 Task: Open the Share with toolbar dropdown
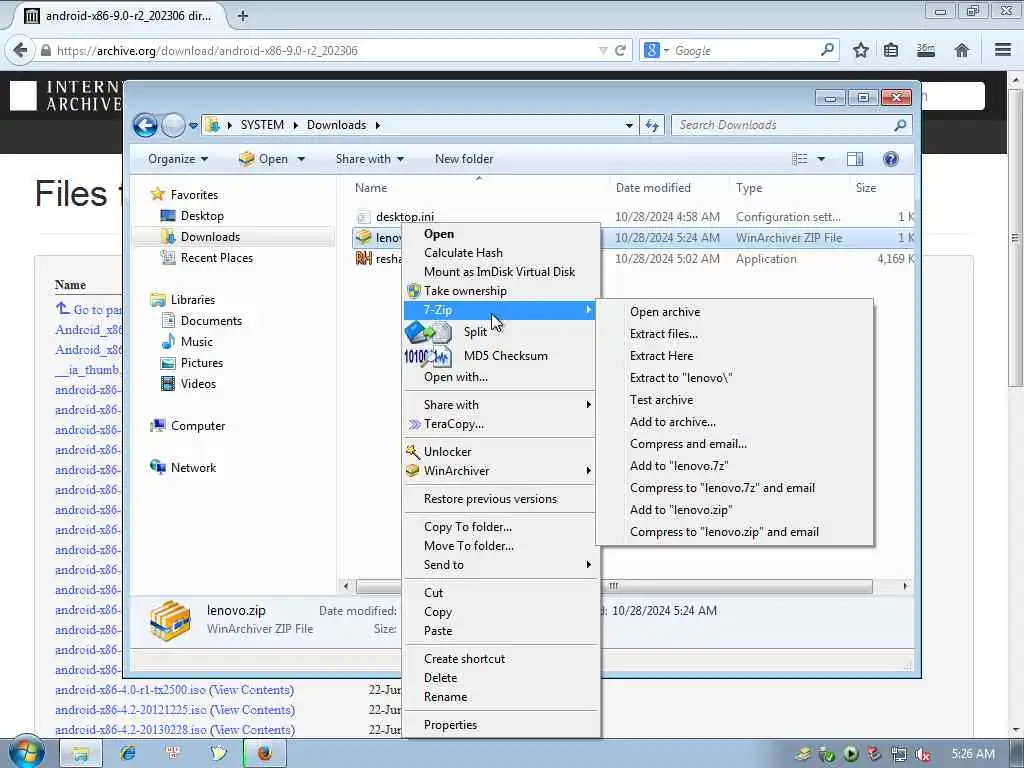tap(370, 159)
